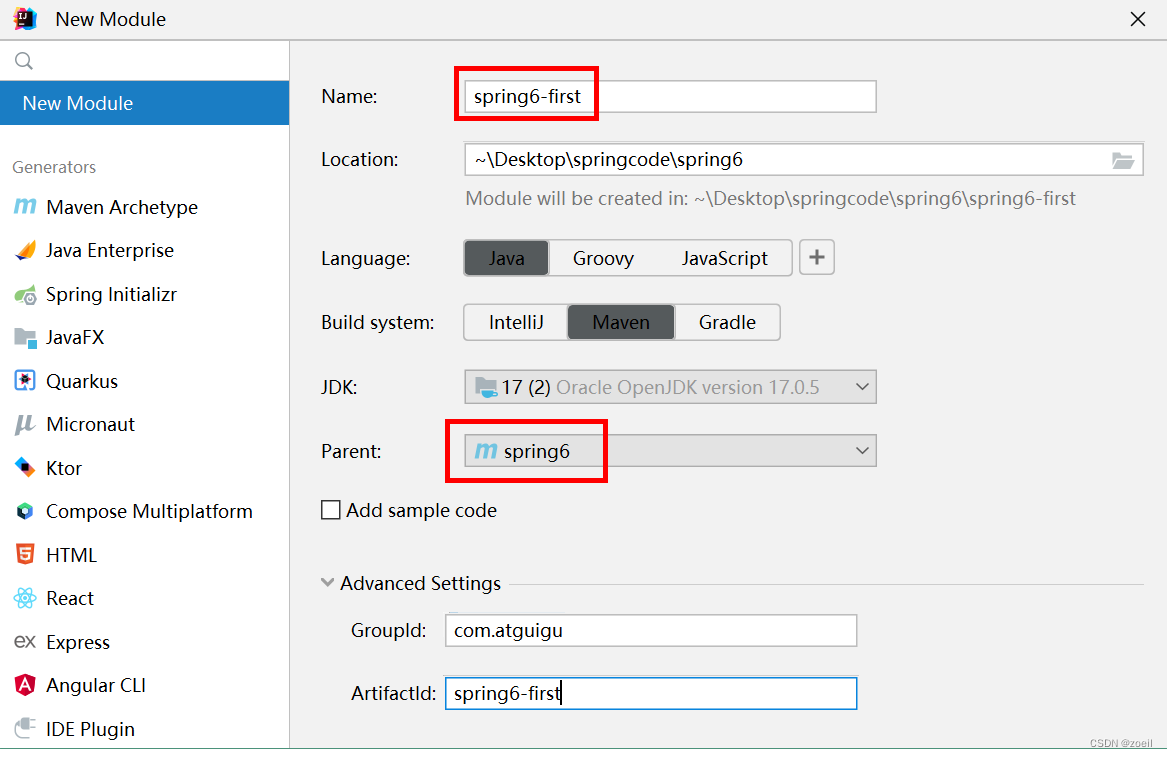Image resolution: width=1167 pixels, height=757 pixels.
Task: Open the Parent module dropdown
Action: pyautogui.click(x=670, y=451)
